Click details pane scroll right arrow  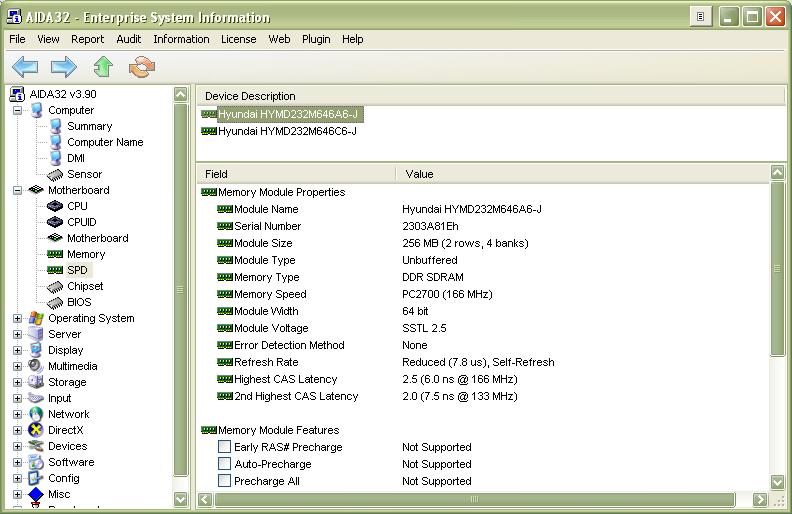[x=760, y=500]
